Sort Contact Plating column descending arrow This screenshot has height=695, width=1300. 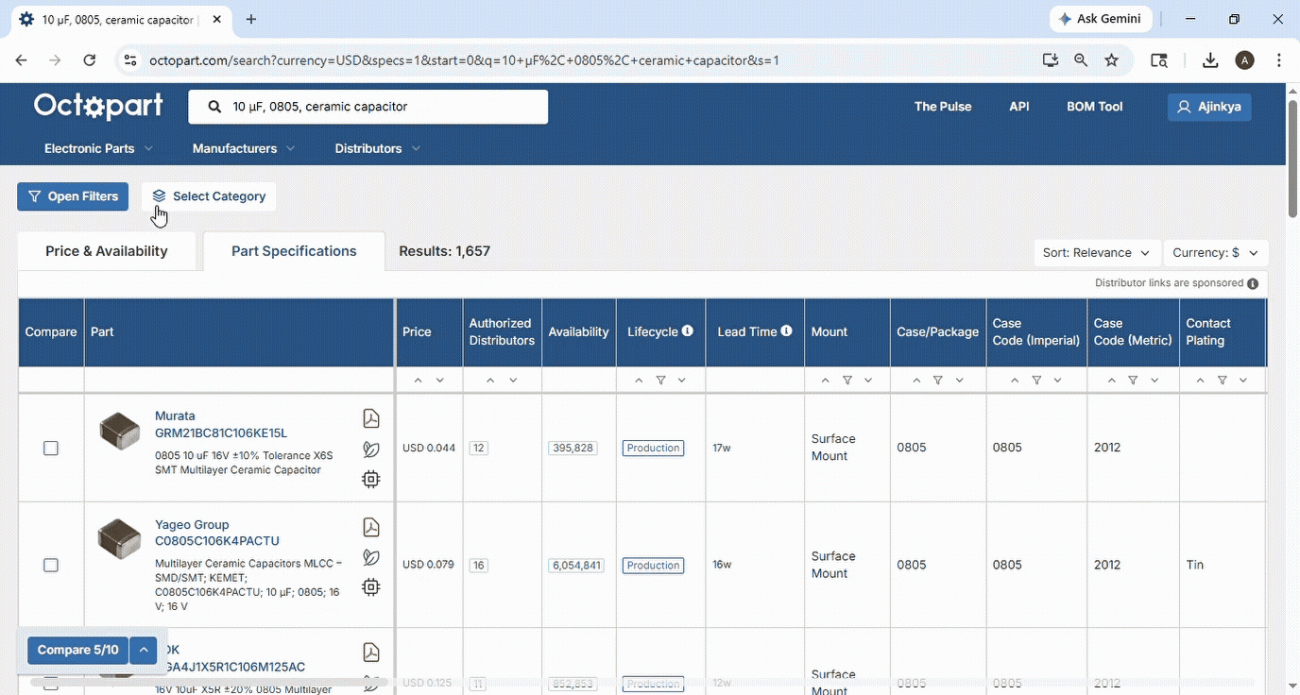click(1244, 380)
